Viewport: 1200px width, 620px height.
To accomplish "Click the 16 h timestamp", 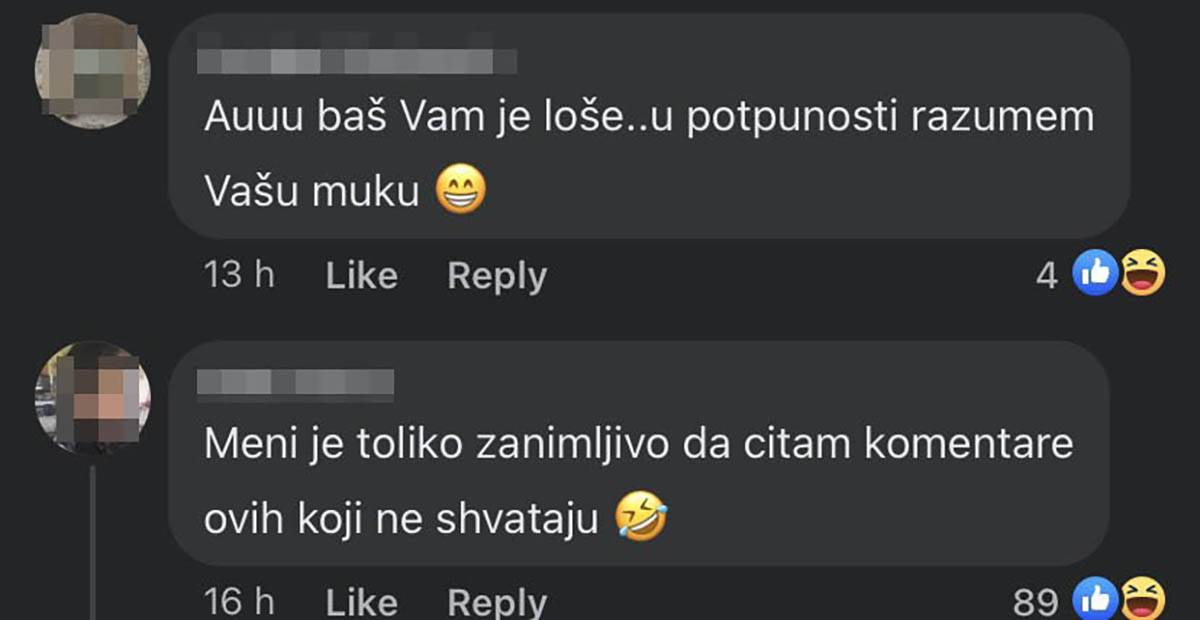I will point(239,602).
